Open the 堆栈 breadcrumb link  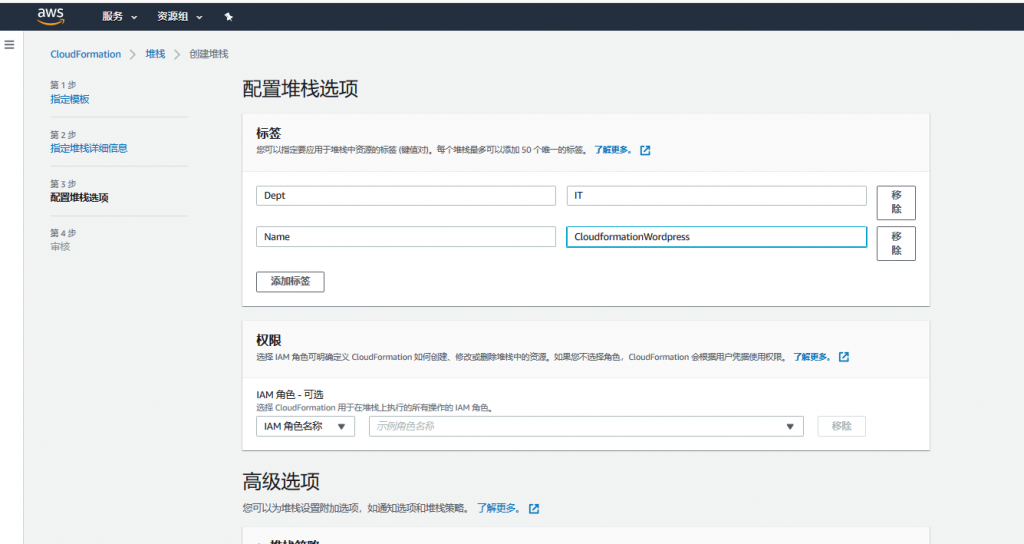[x=155, y=54]
